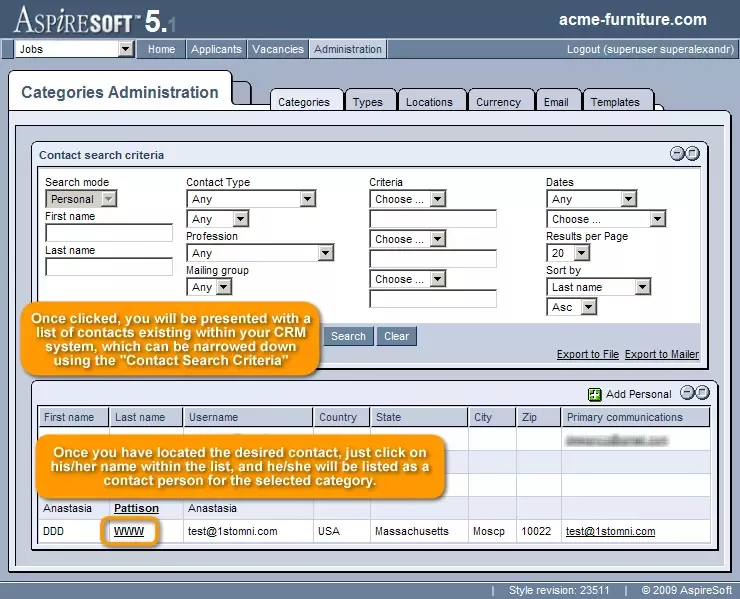Click the test@1stomni.com primary communications link
The width and height of the screenshot is (740, 599).
pos(611,531)
